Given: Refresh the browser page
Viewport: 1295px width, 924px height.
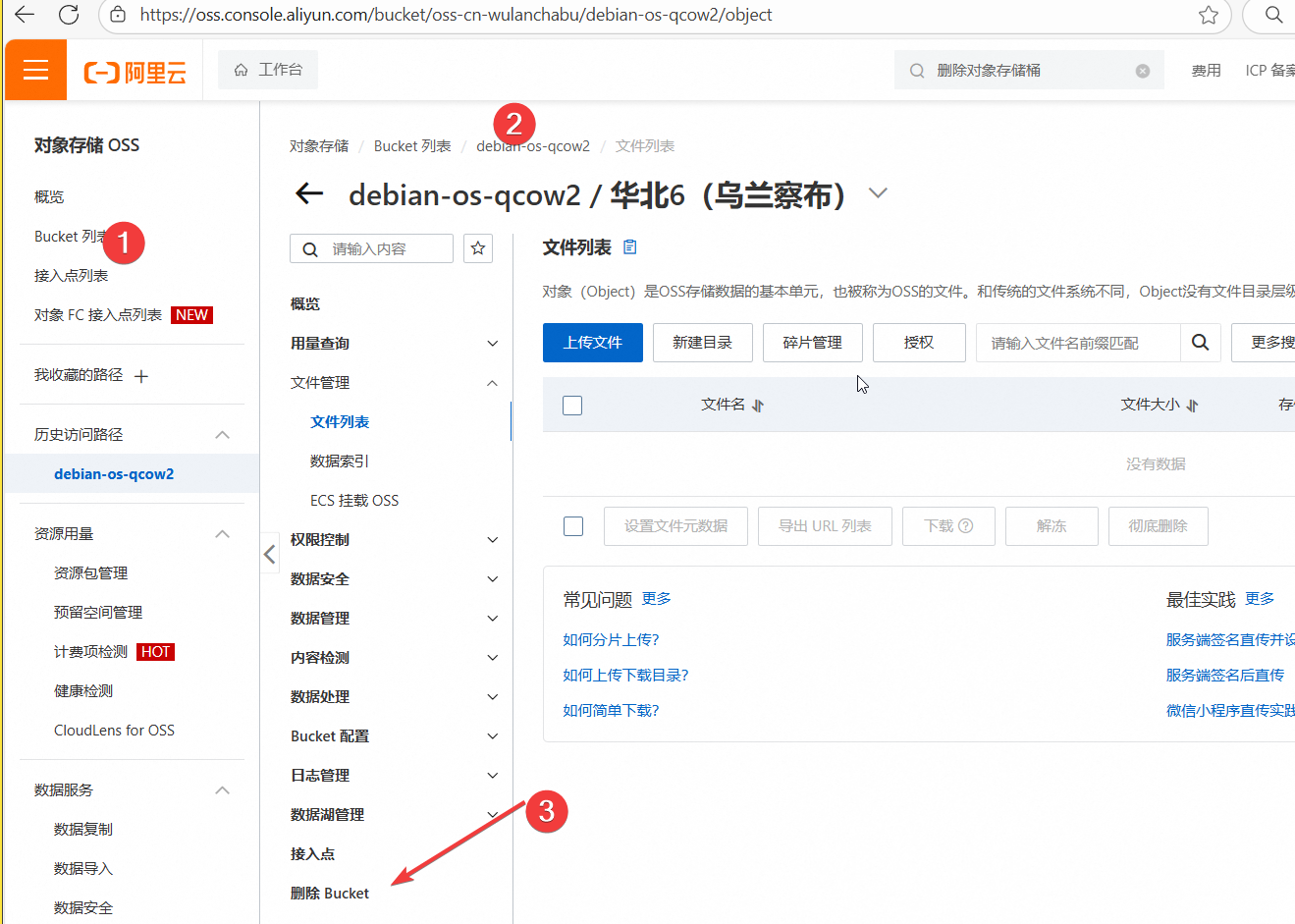Looking at the screenshot, I should [69, 15].
